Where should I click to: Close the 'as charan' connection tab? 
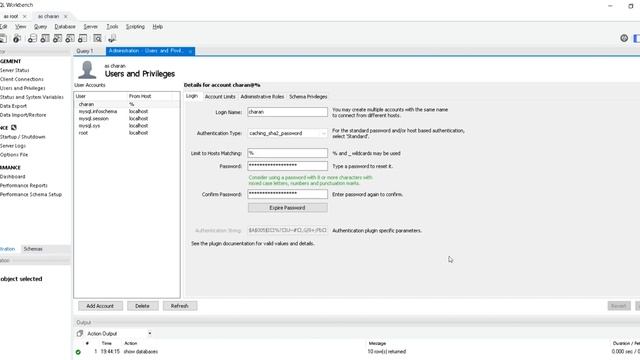point(66,16)
